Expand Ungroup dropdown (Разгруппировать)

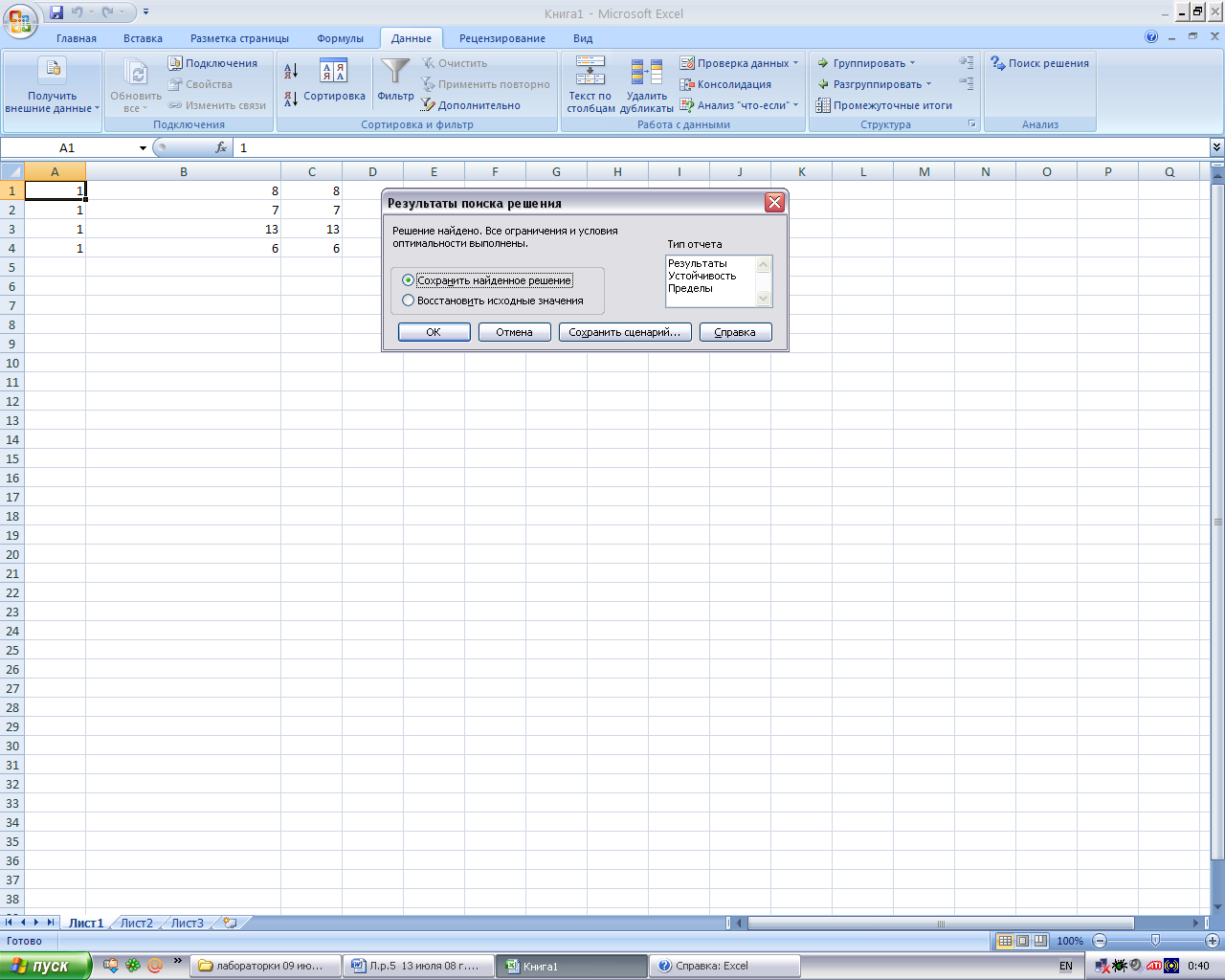[874, 84]
